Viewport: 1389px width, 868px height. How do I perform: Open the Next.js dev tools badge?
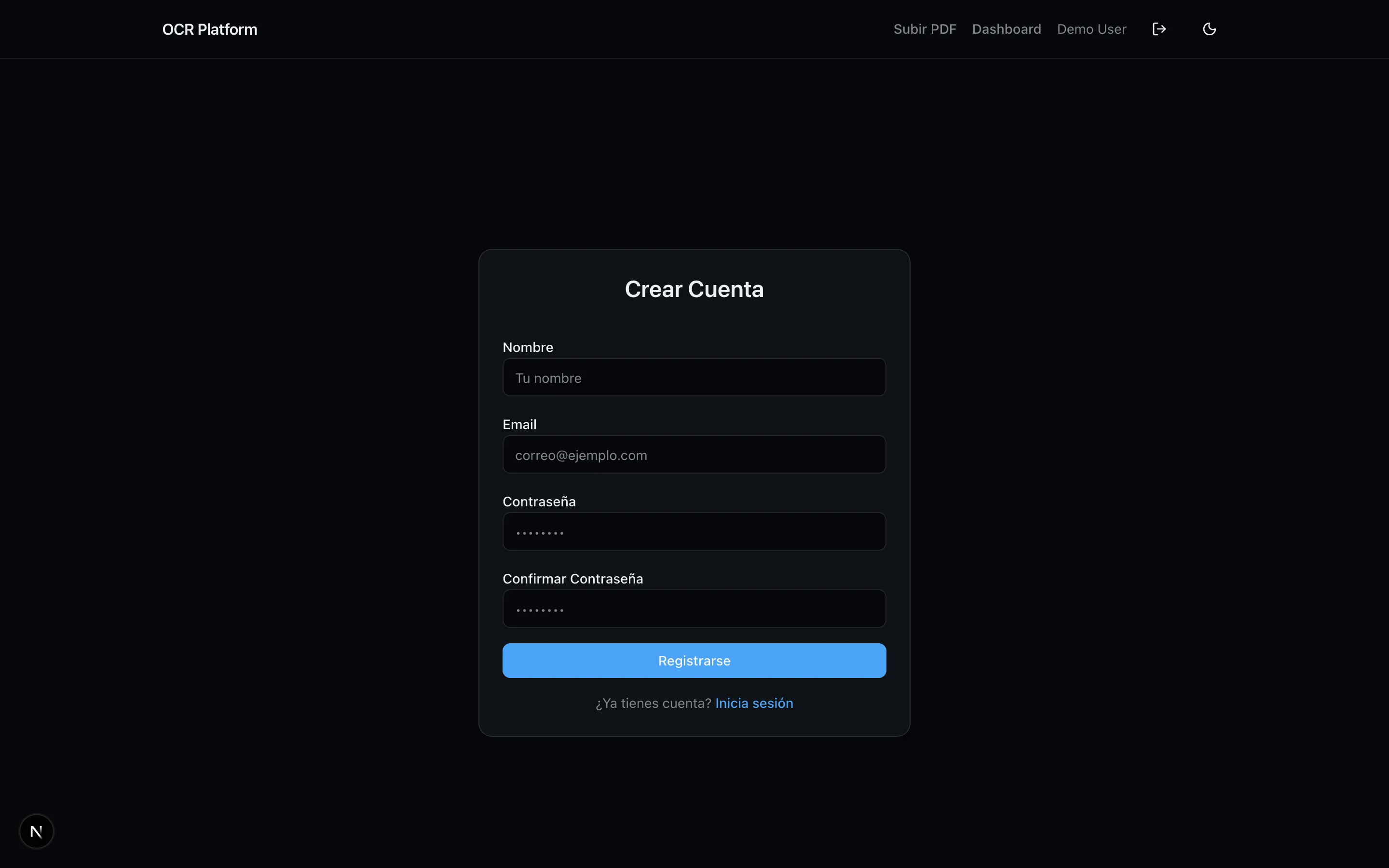[x=36, y=831]
